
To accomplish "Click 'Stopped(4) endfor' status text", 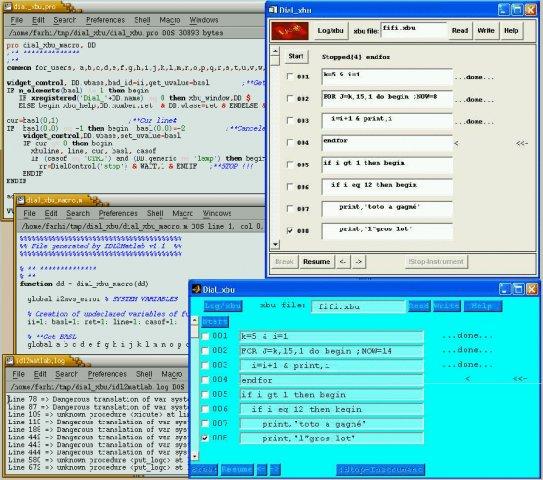I will tap(356, 57).
